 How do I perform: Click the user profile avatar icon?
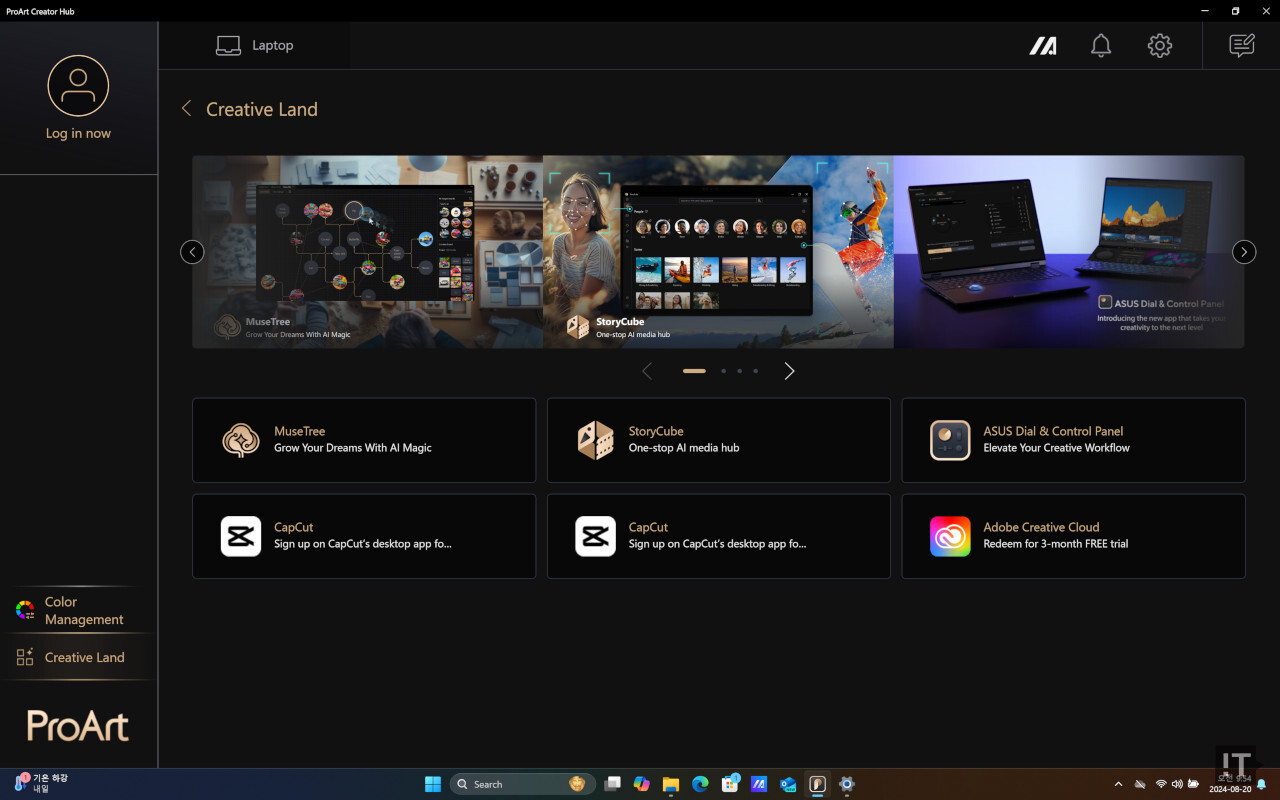(x=78, y=86)
